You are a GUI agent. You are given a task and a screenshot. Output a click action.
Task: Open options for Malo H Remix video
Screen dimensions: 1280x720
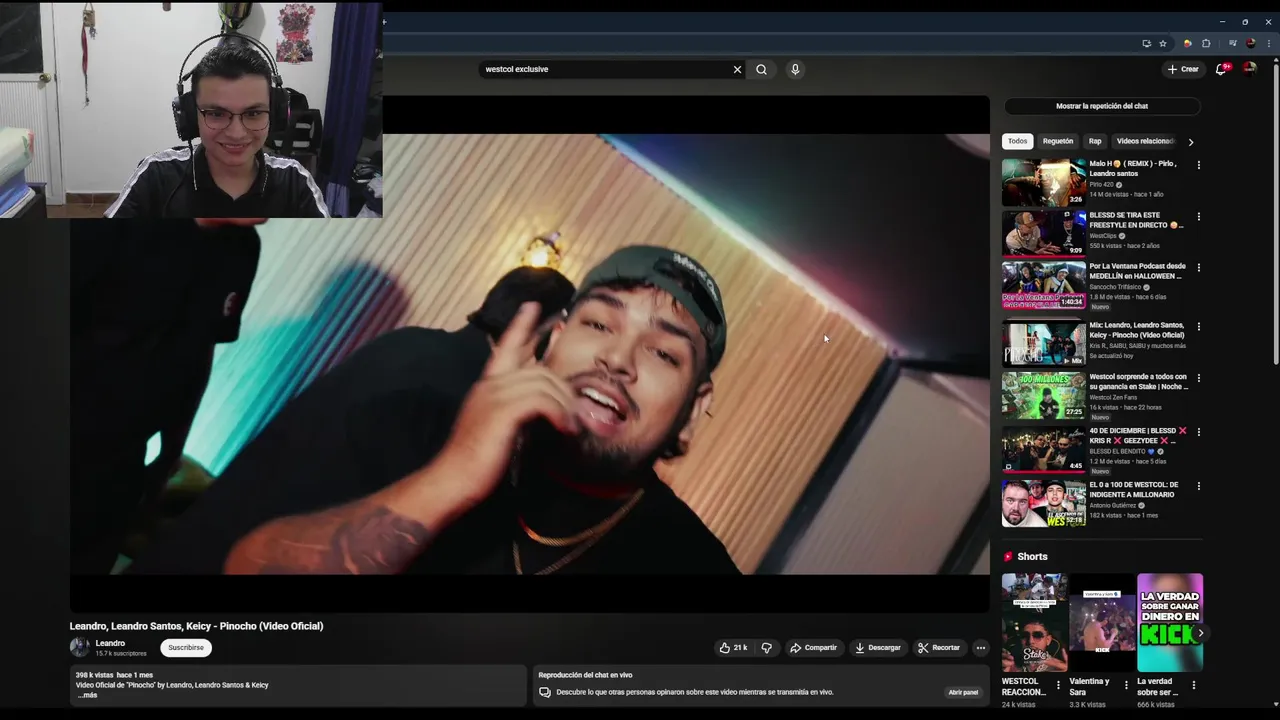pos(1198,165)
